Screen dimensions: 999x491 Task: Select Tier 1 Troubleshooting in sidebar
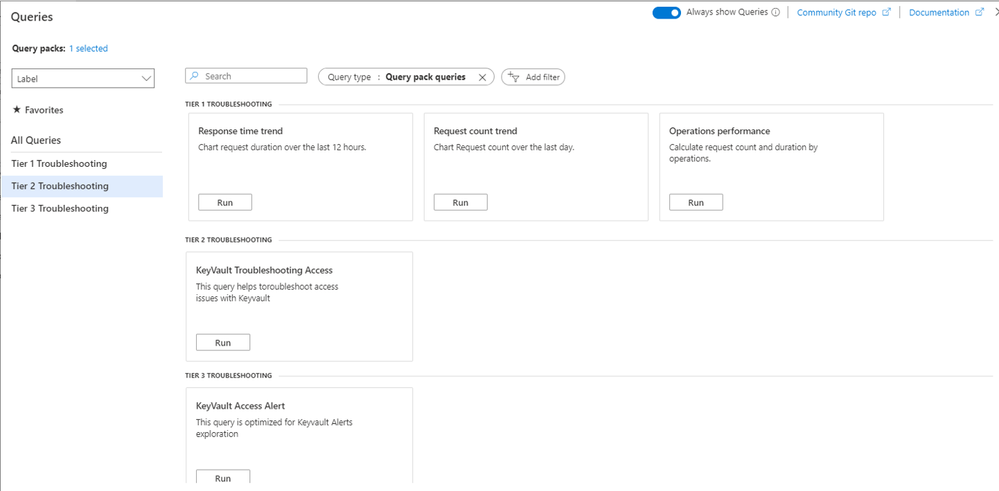tap(59, 163)
